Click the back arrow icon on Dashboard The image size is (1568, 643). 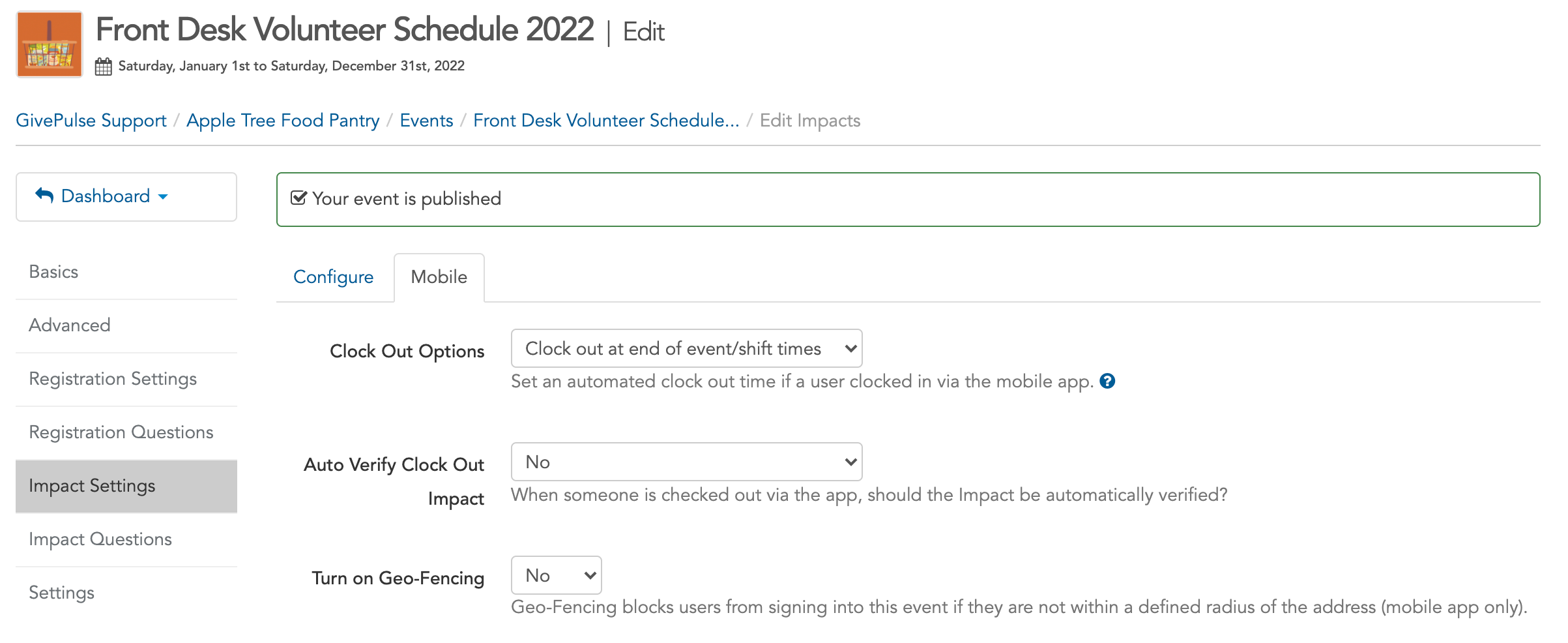point(44,195)
